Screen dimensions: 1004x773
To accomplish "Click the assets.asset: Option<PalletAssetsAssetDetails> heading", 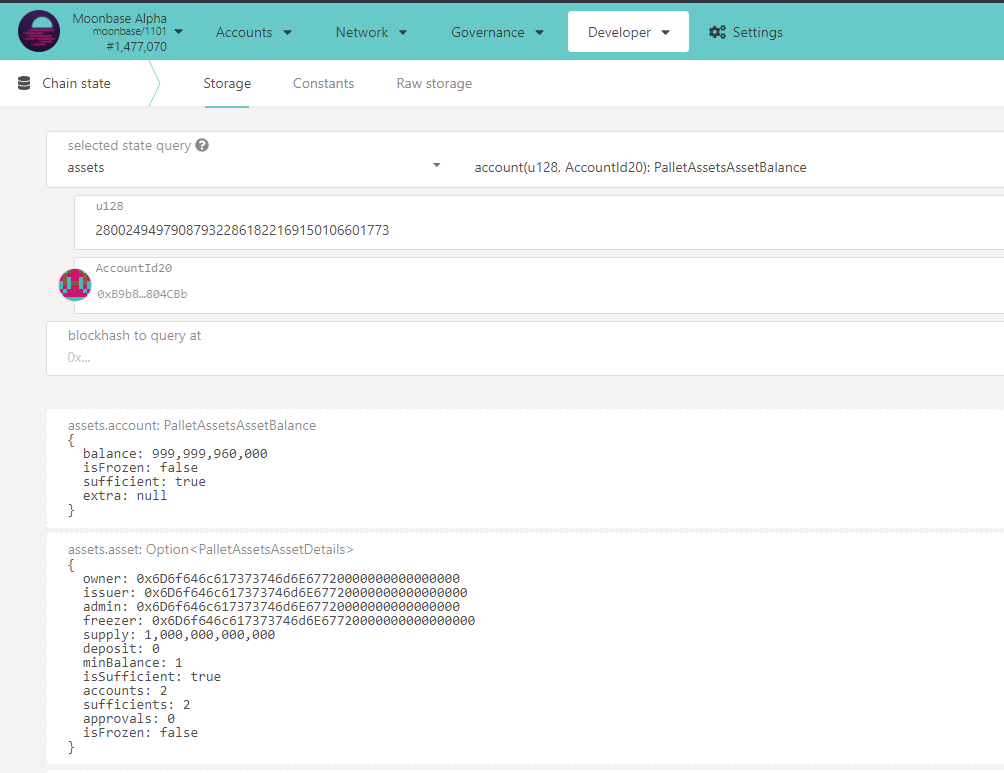I will 211,549.
